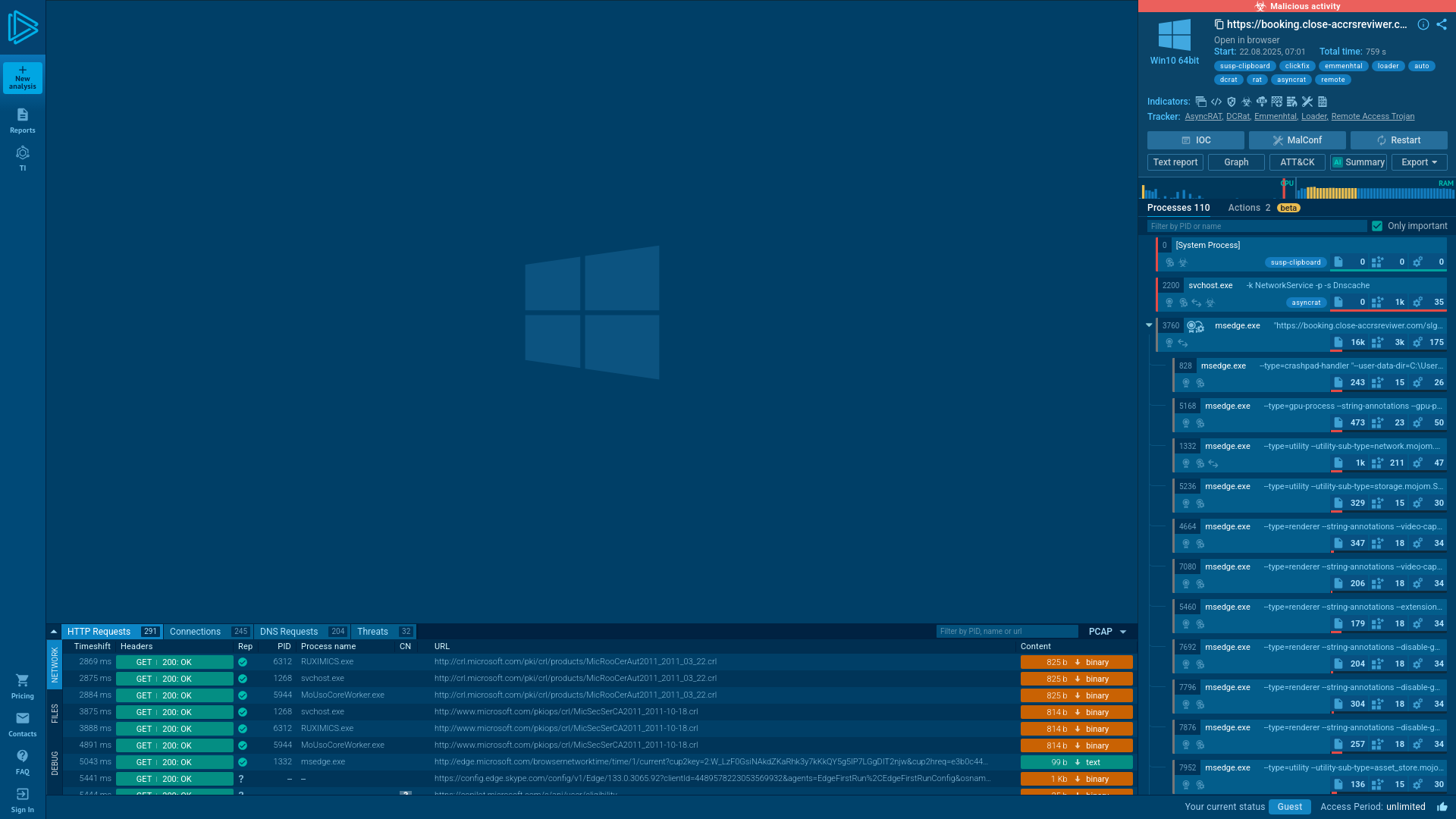Click the susp-clipboard tag in header

(x=1245, y=66)
